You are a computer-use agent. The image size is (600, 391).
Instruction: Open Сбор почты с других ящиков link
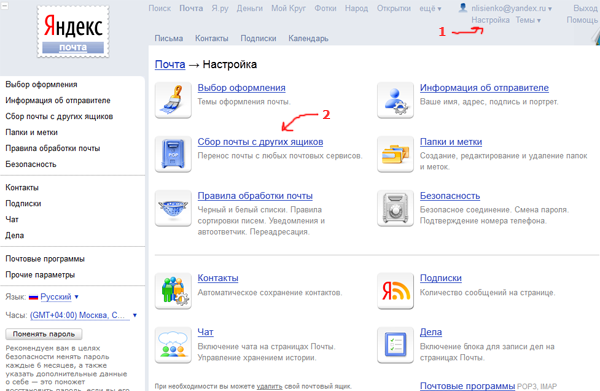pos(260,142)
